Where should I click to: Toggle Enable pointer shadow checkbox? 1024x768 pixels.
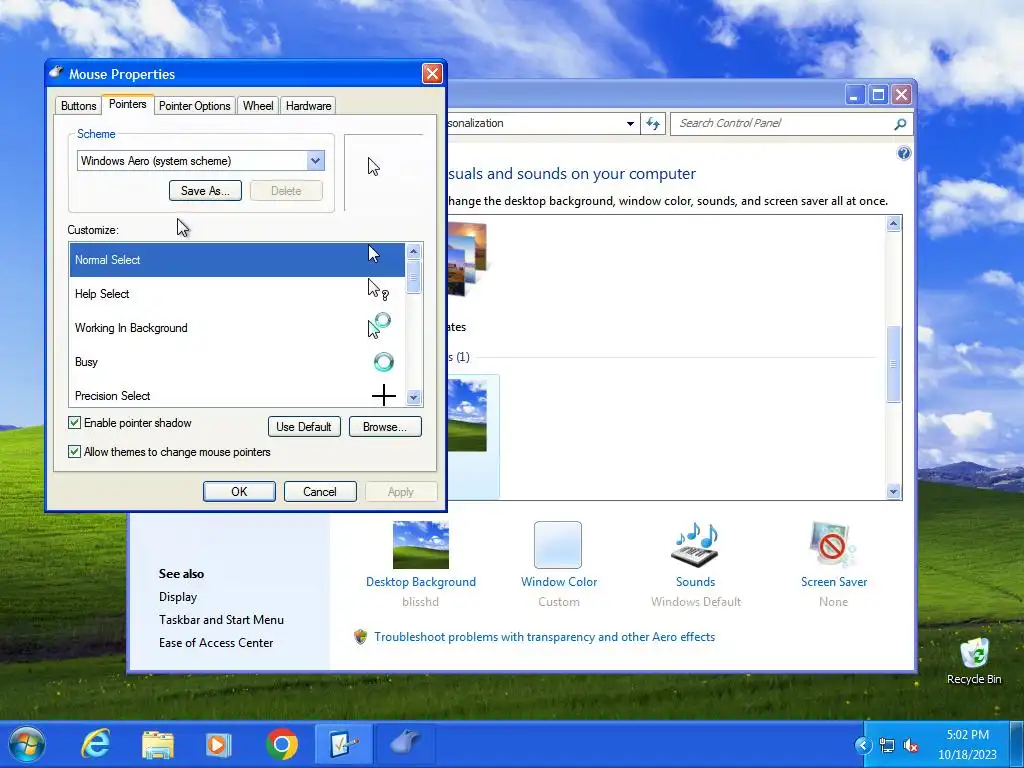point(74,423)
